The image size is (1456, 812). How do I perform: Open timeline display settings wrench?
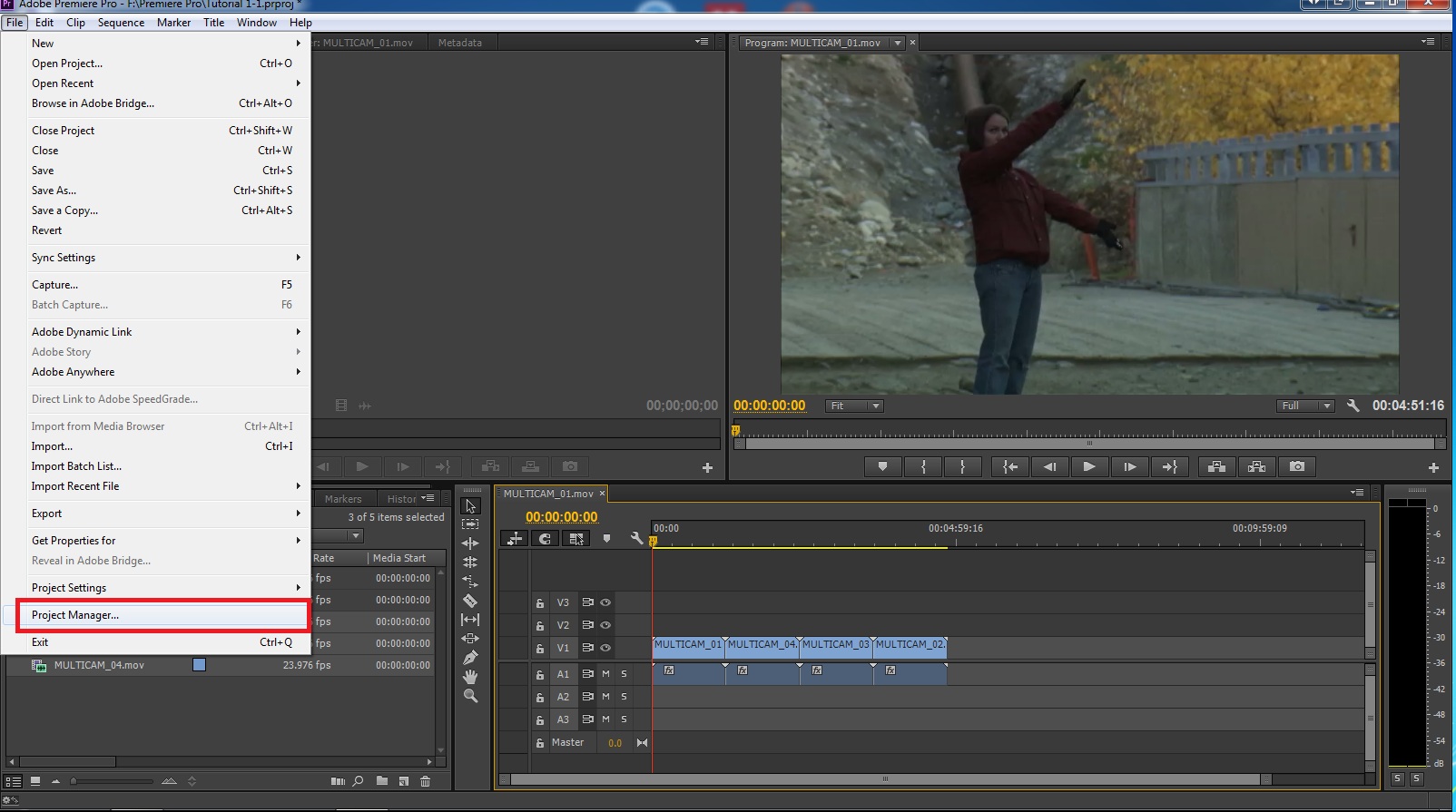pos(636,538)
